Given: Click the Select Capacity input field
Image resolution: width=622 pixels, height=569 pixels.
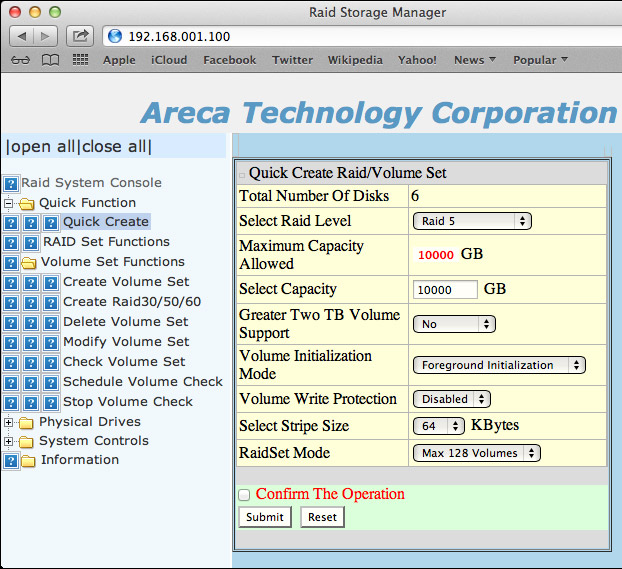Looking at the screenshot, I should click(x=445, y=290).
